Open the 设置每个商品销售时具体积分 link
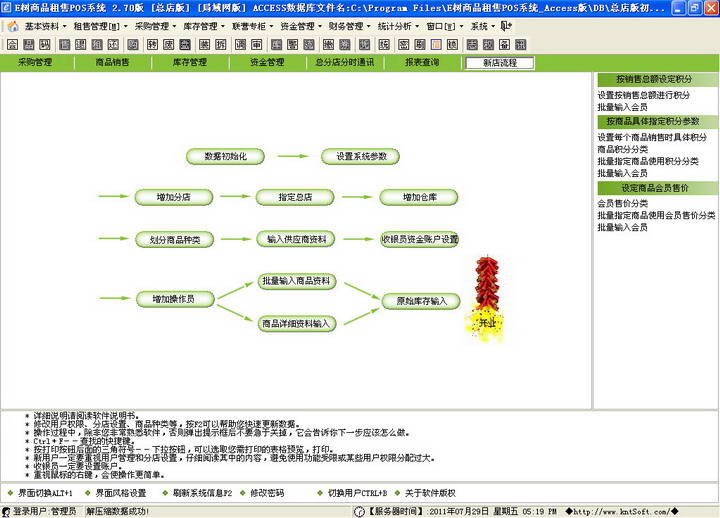 (652, 137)
